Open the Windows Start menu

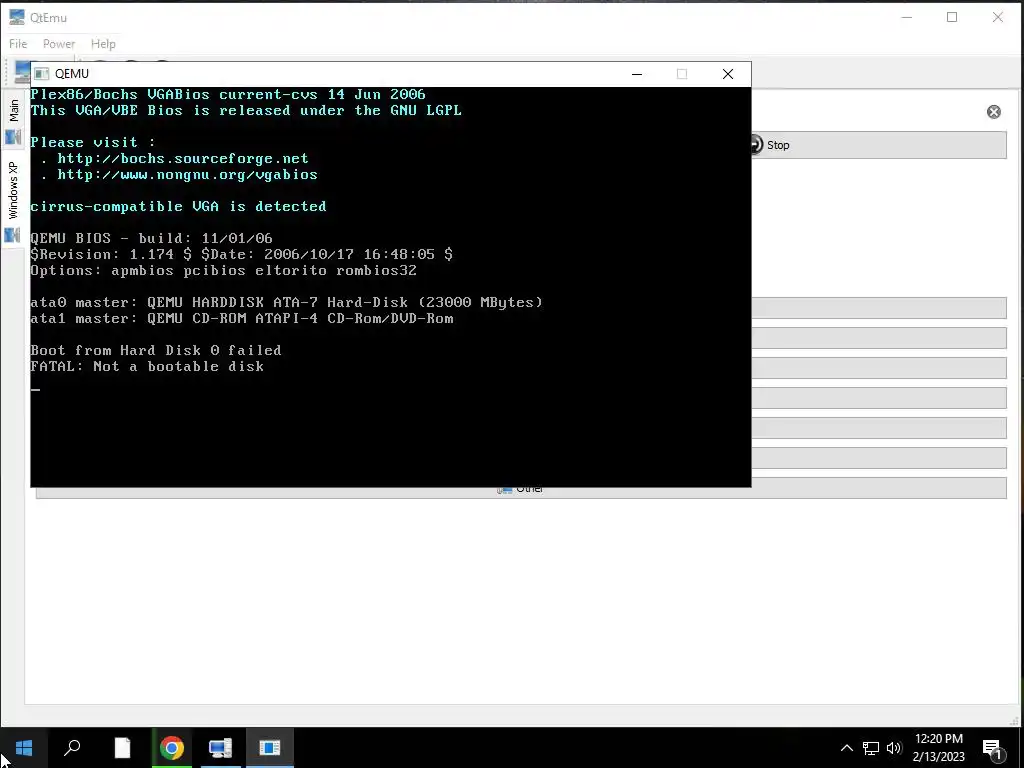click(24, 748)
